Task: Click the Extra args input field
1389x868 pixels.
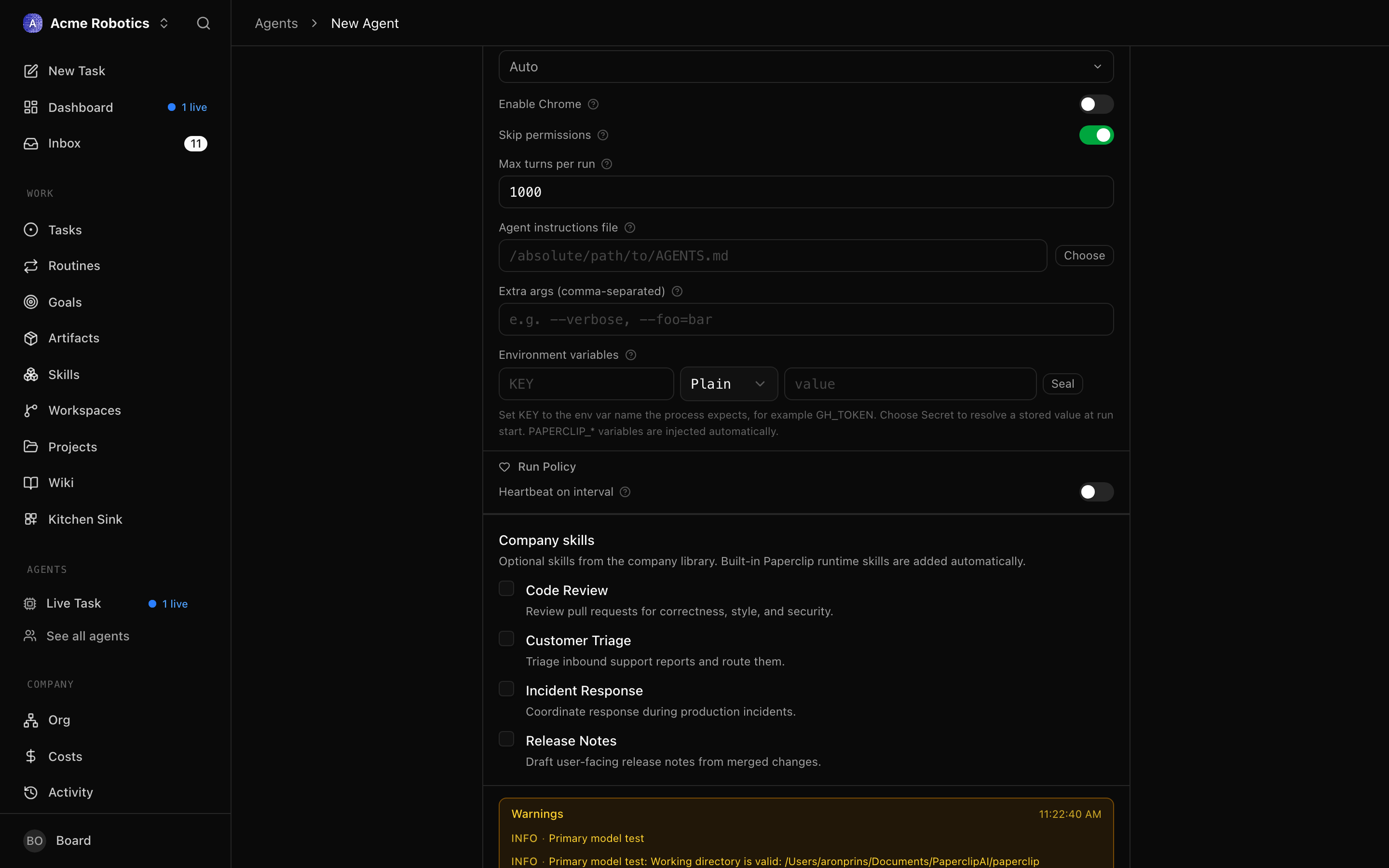Action: click(806, 319)
